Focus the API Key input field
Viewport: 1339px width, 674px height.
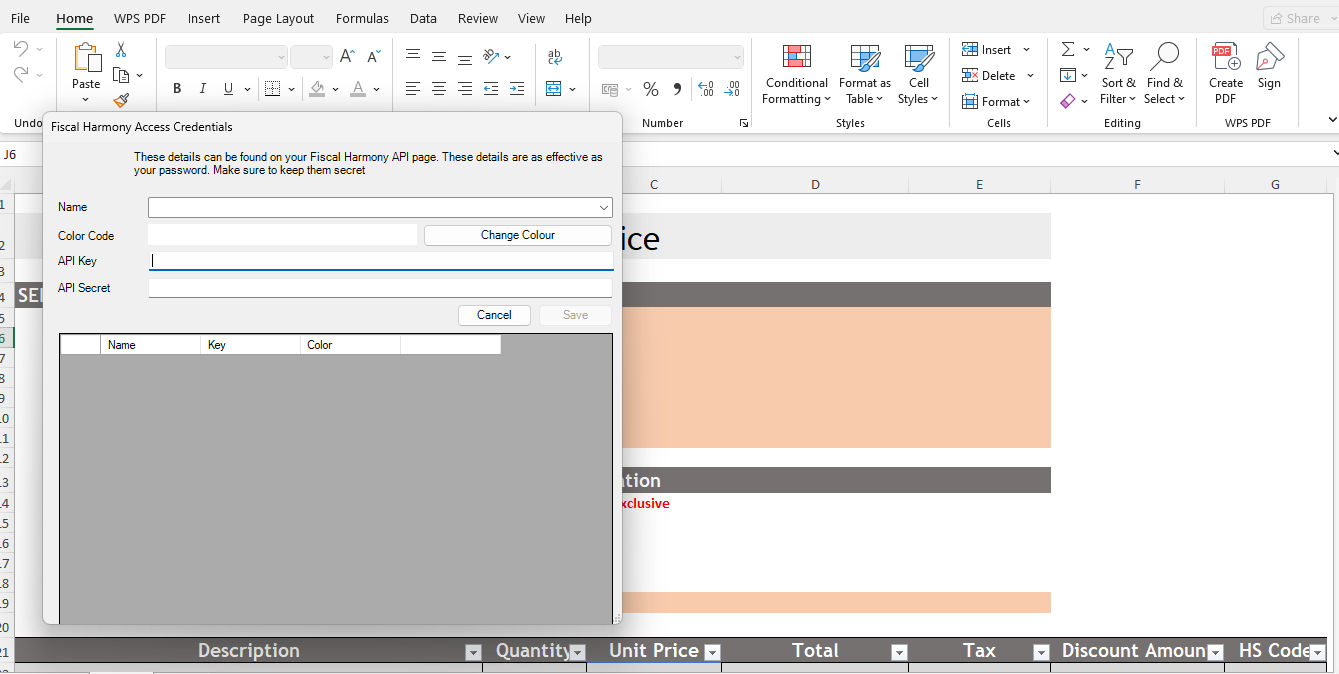click(380, 261)
